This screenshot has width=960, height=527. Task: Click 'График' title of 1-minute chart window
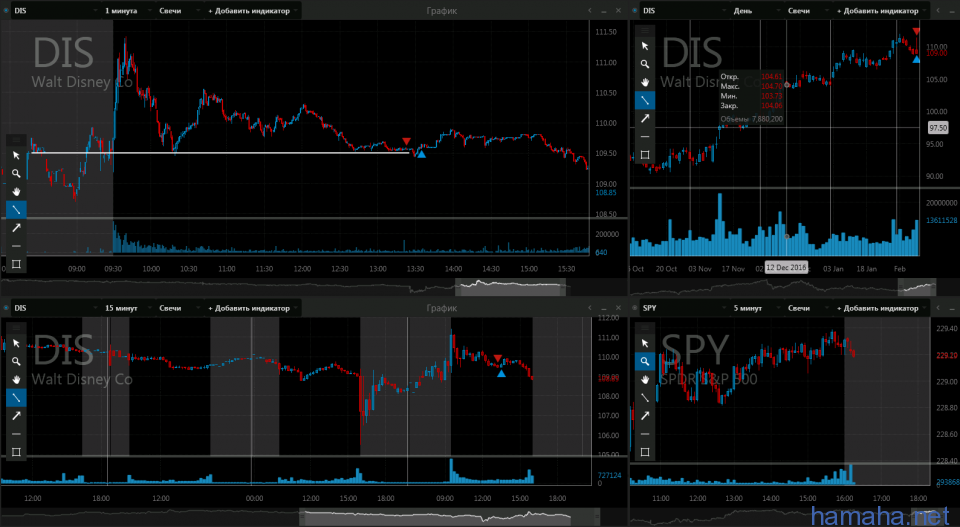point(441,10)
